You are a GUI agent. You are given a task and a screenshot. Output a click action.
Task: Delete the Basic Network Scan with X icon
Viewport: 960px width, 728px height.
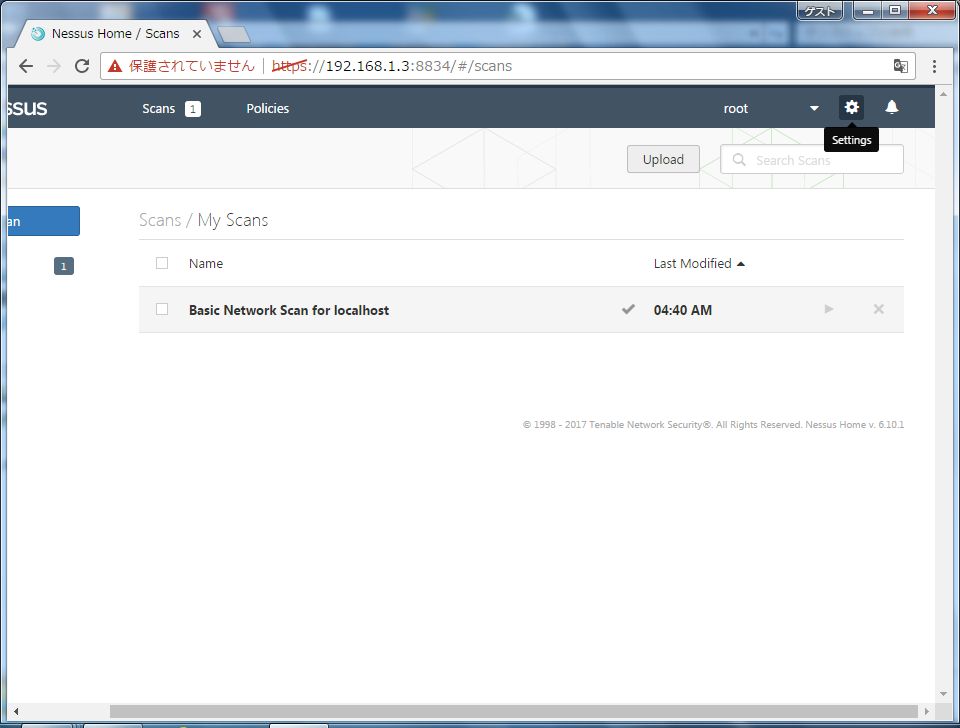pyautogui.click(x=879, y=309)
